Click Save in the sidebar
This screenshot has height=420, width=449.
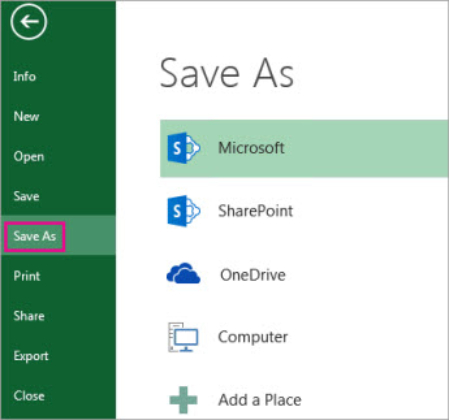26,196
